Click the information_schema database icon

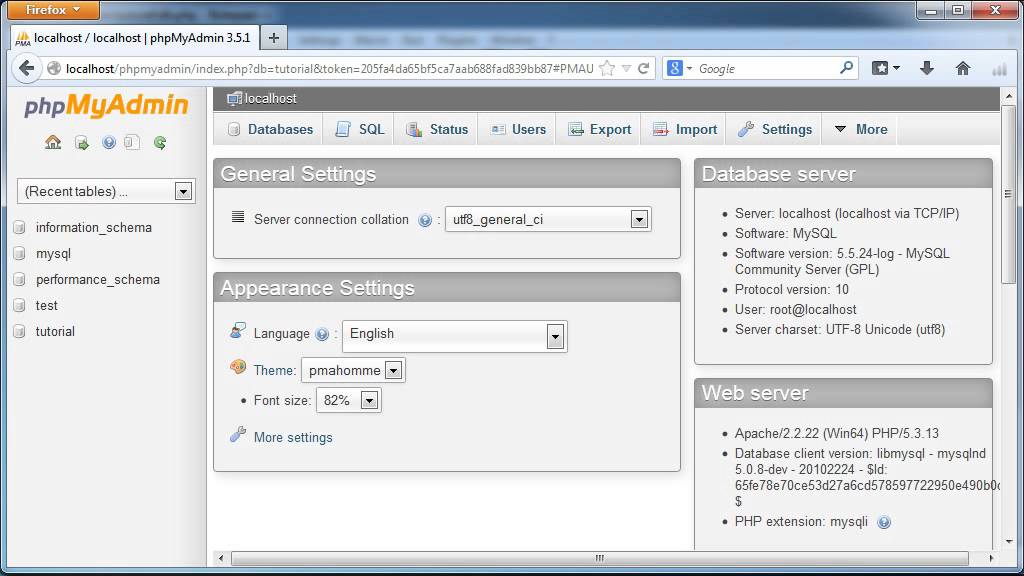click(x=20, y=227)
